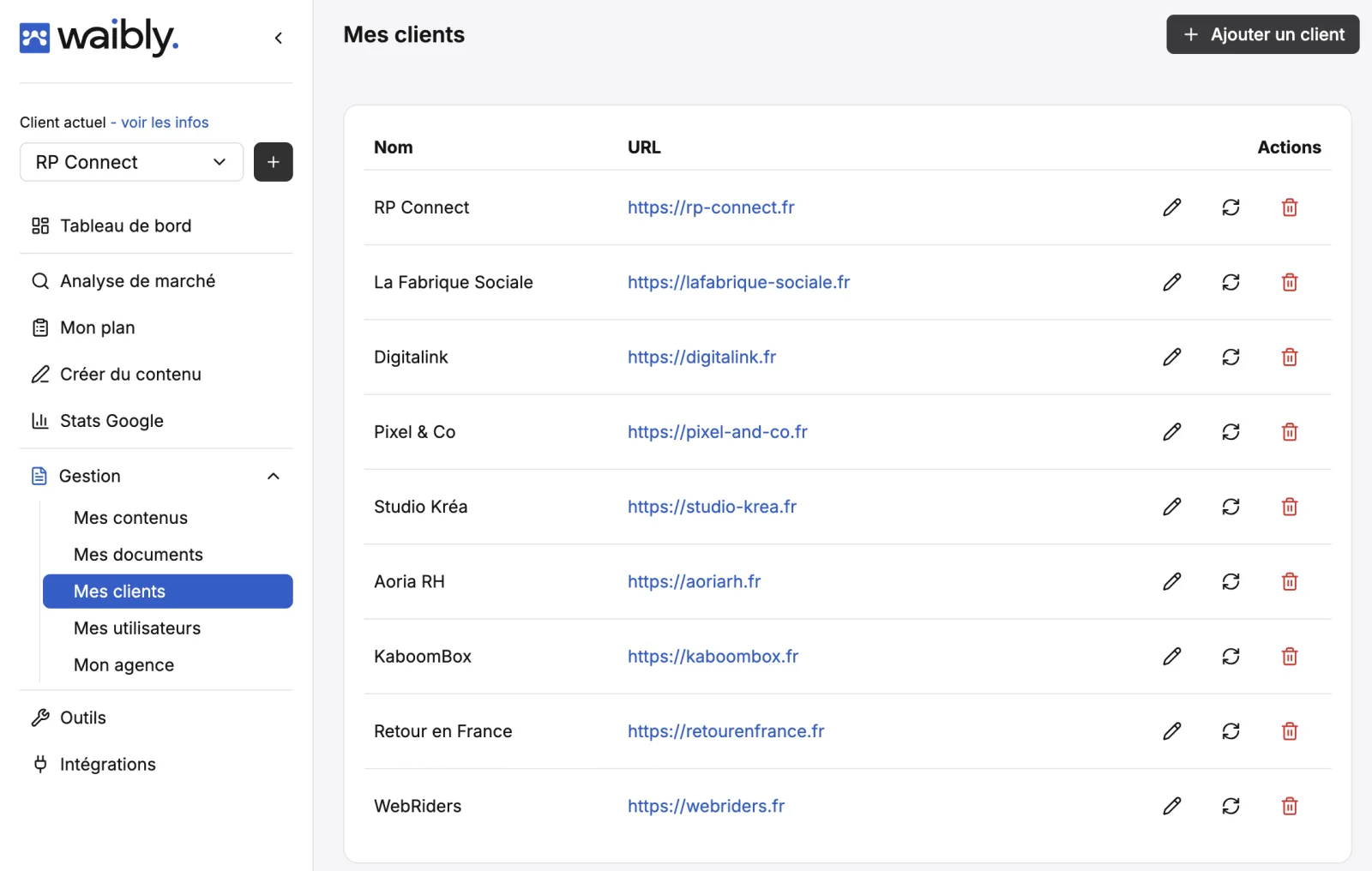Edit the Retour en France client

pyautogui.click(x=1172, y=731)
